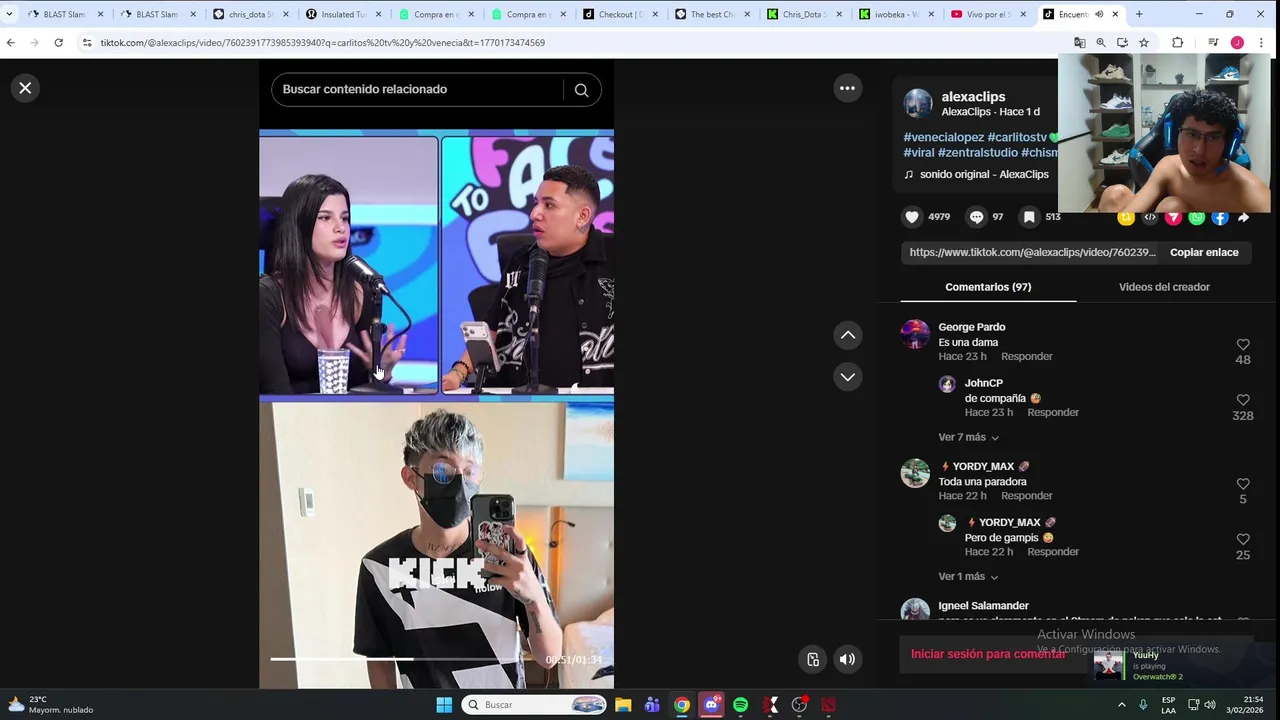Reply to JohnCP's comment
This screenshot has height=720, width=1280.
[1053, 413]
